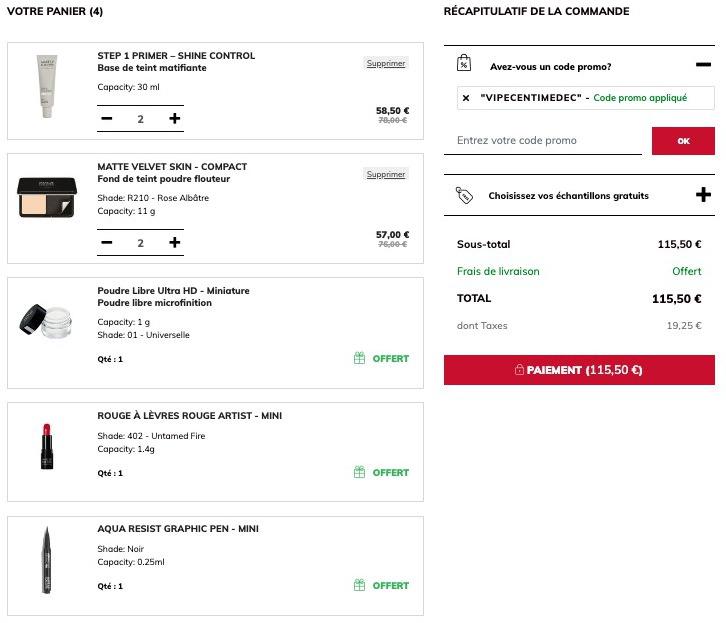The height and width of the screenshot is (623, 726).
Task: Decrease quantity of Matte Velvet Skin compact
Action: (107, 243)
